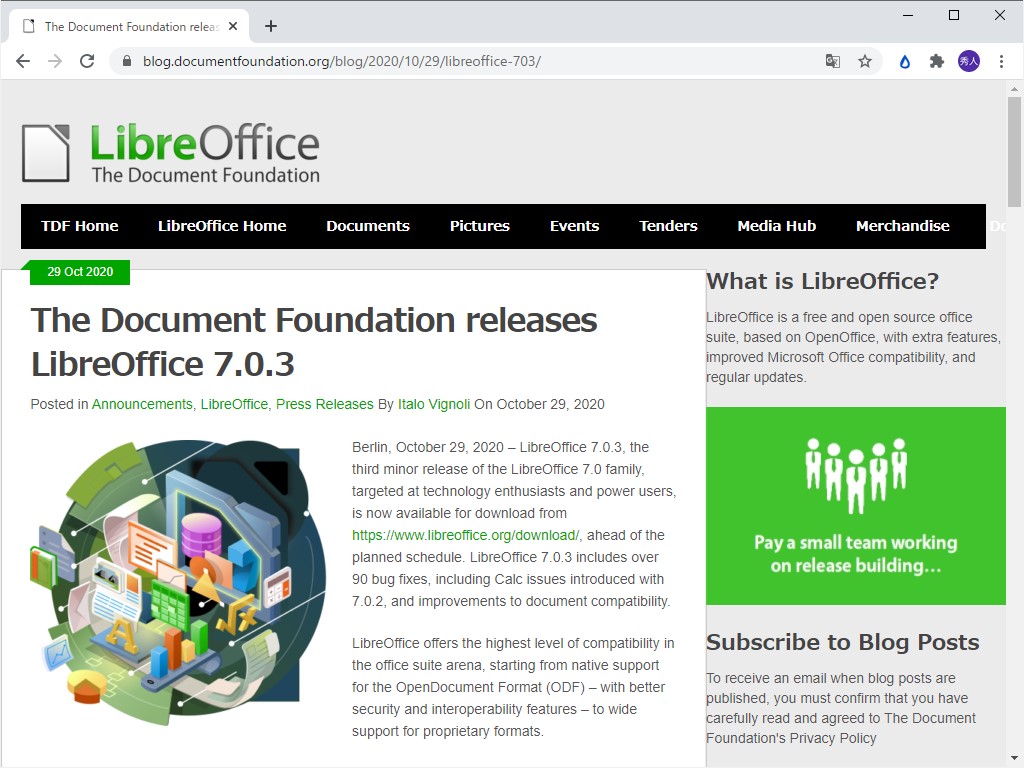Open the Events section
Viewport: 1024px width, 768px height.
[574, 226]
